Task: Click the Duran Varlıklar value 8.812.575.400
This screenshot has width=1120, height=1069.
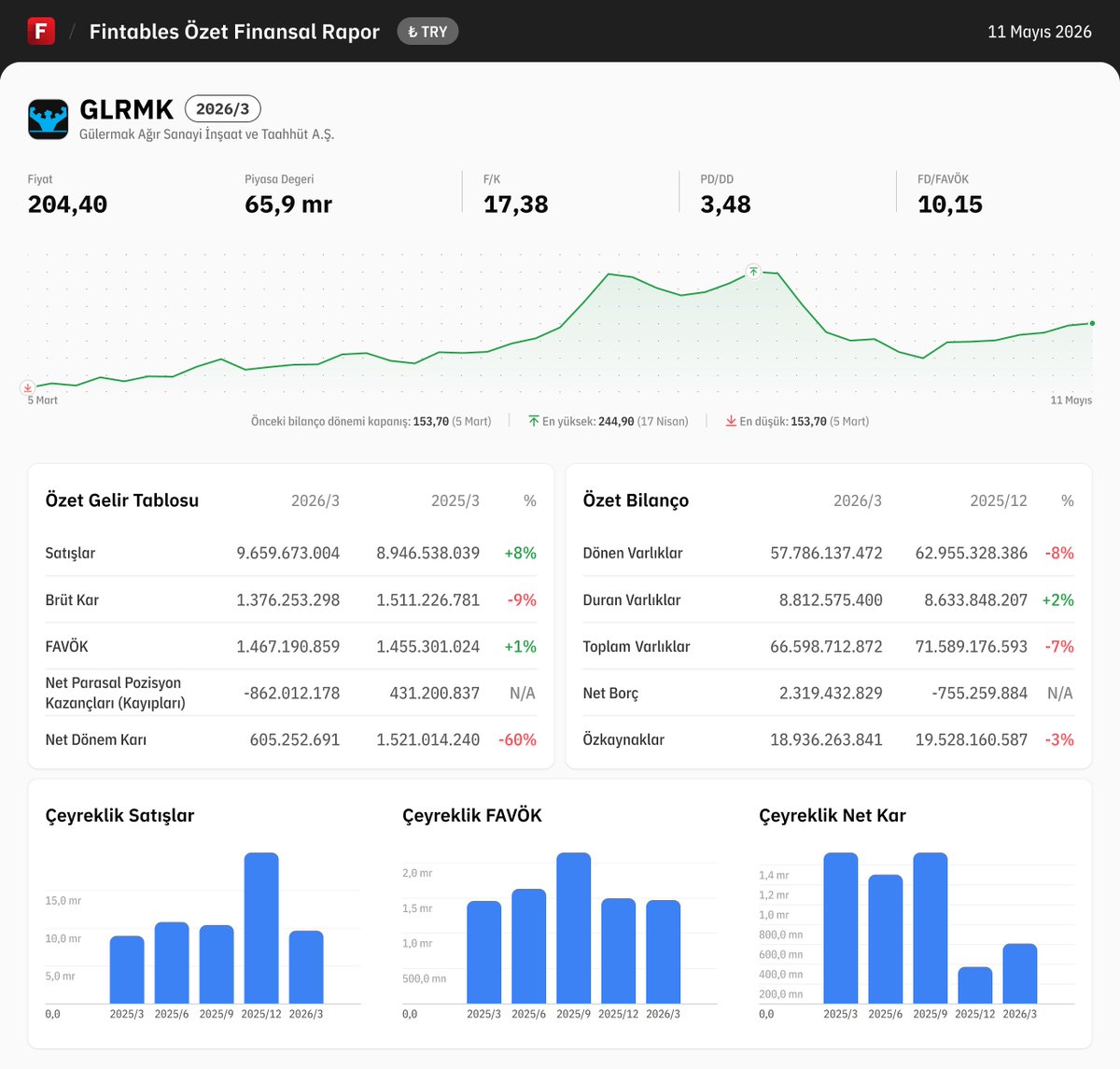Action: (x=831, y=599)
